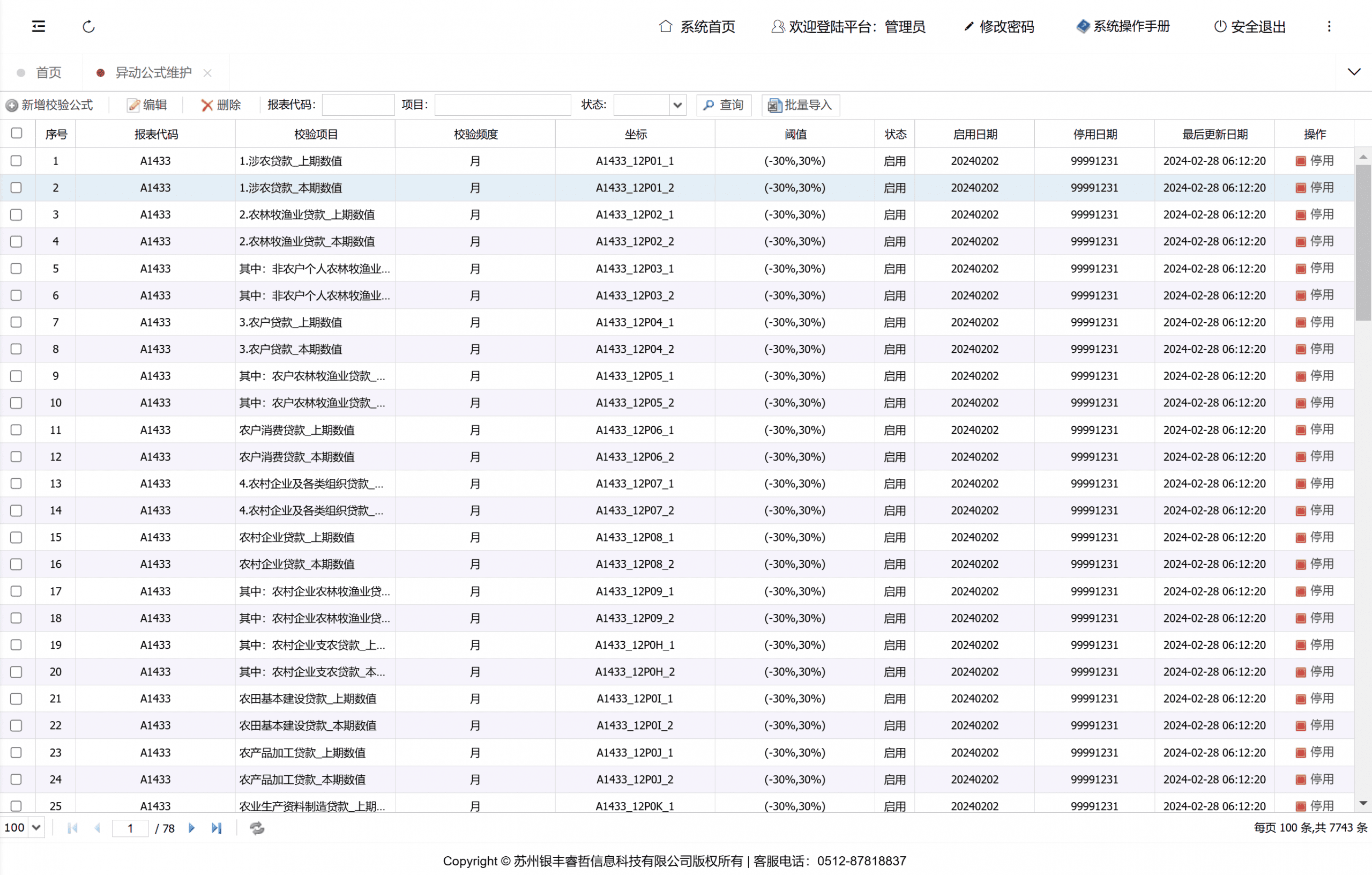Viewport: 1372px width, 875px height.
Task: Select the checkbox for row 10
Action: coord(17,403)
